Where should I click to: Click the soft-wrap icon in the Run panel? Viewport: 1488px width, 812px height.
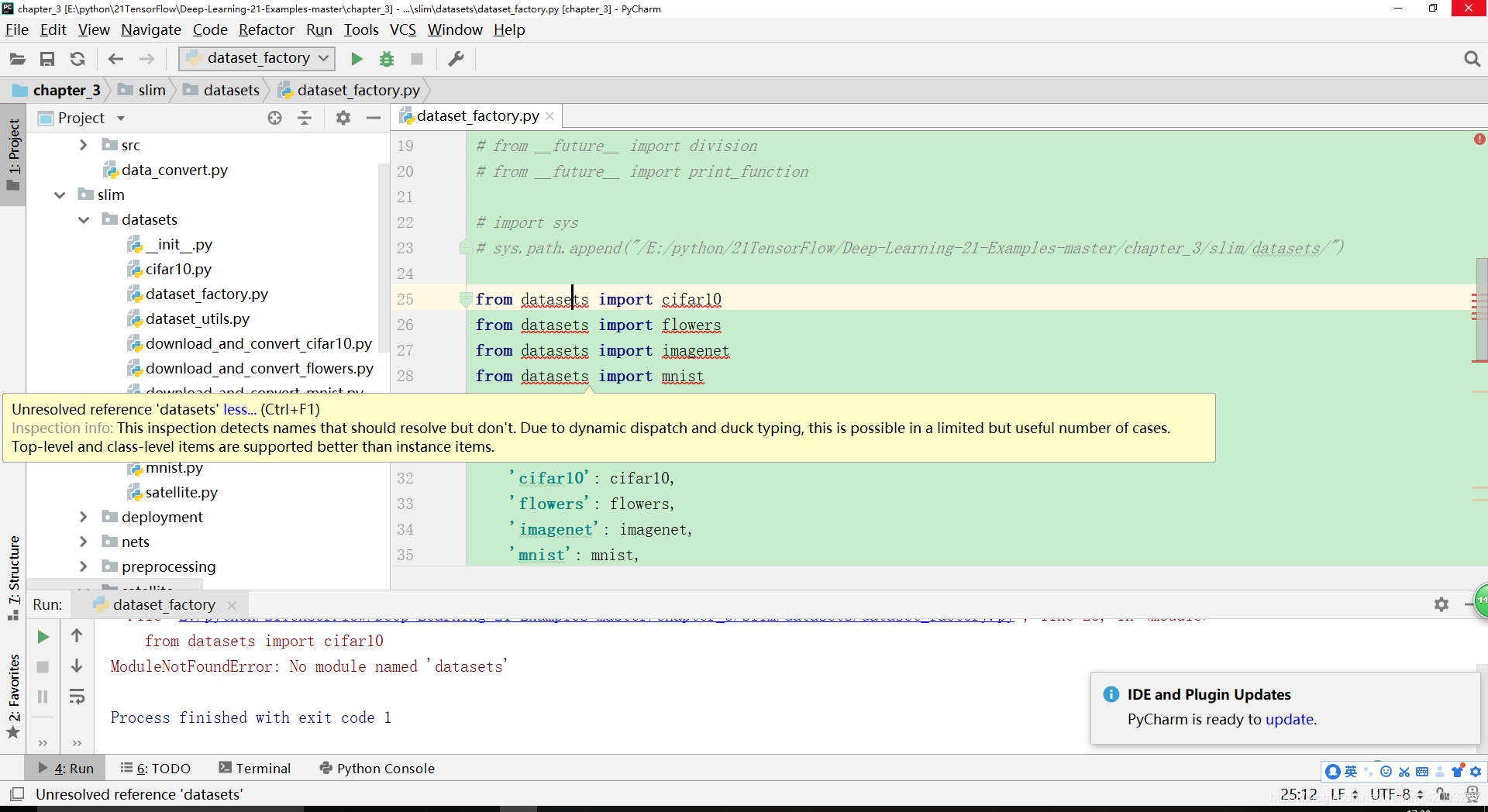(x=77, y=697)
